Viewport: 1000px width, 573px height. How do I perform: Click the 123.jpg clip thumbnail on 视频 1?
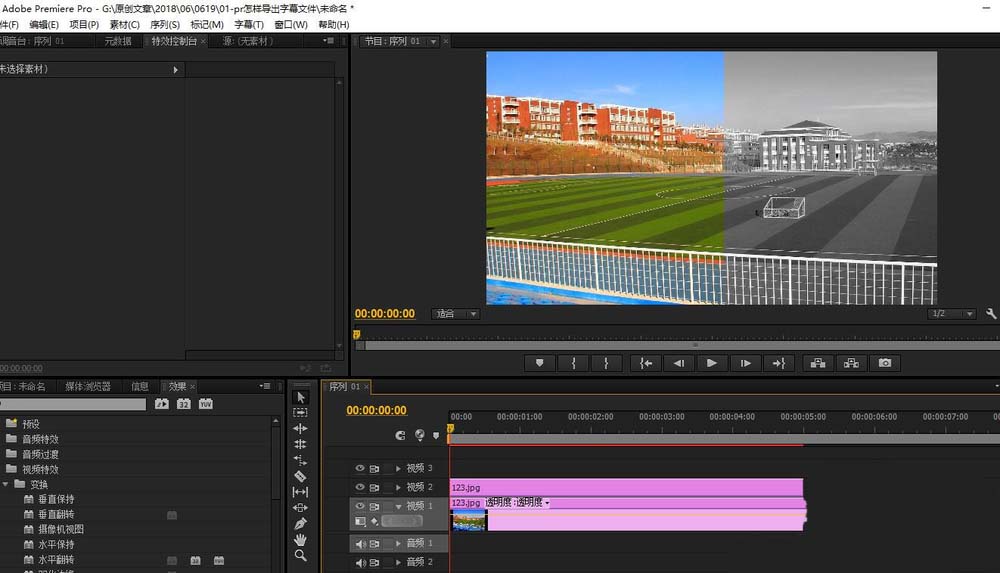[x=468, y=521]
